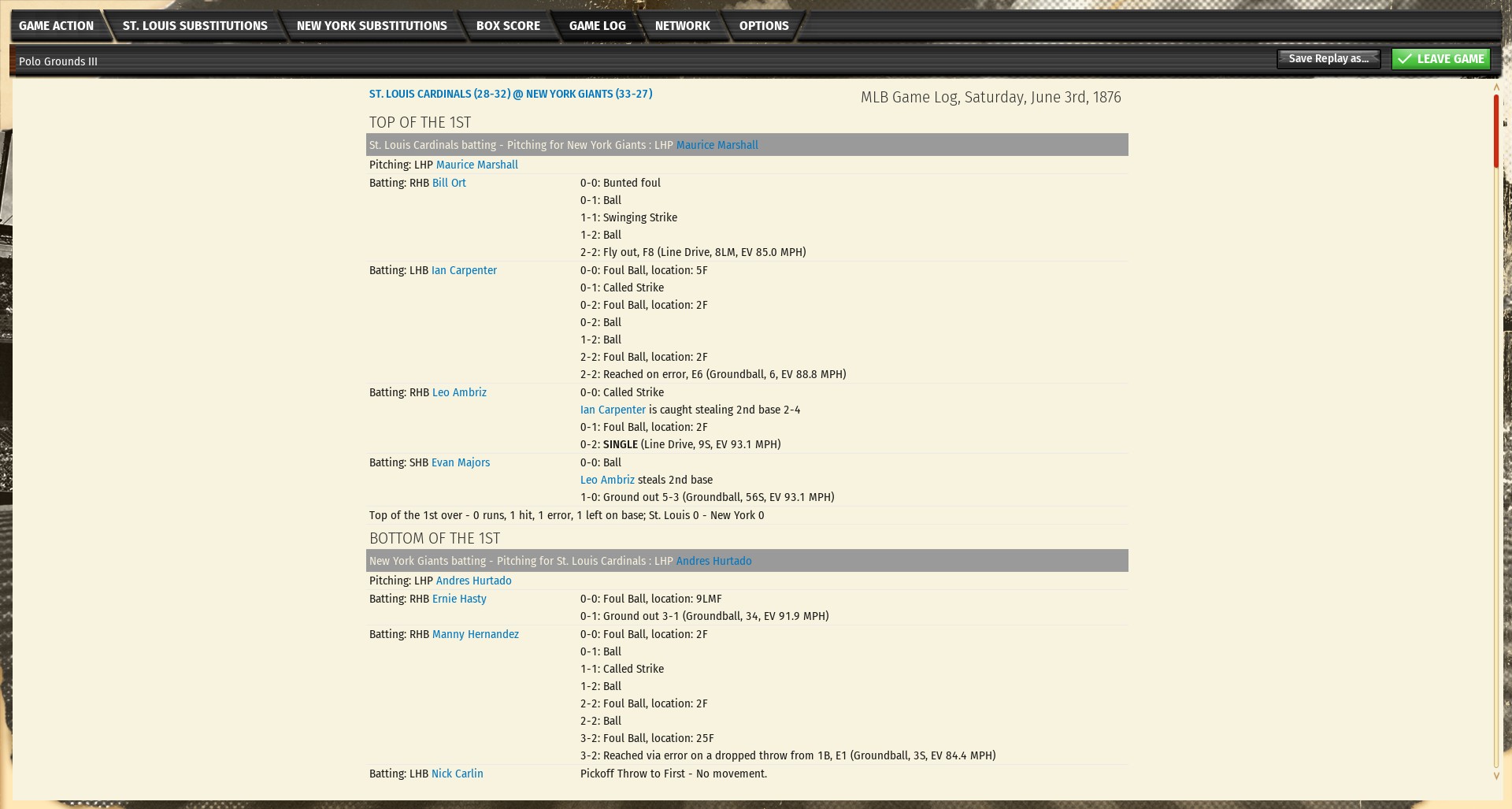Switch to the Box Score tab
This screenshot has height=809, width=1512.
508,26
